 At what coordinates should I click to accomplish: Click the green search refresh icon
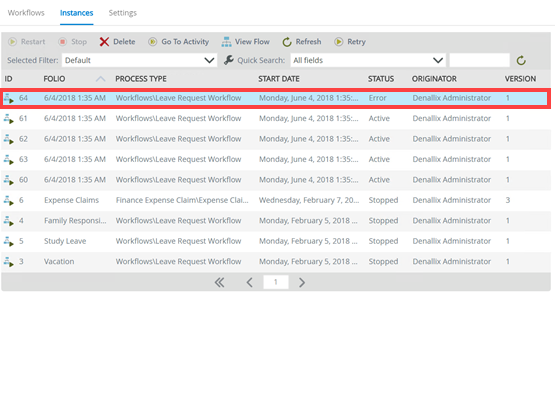coord(521,61)
